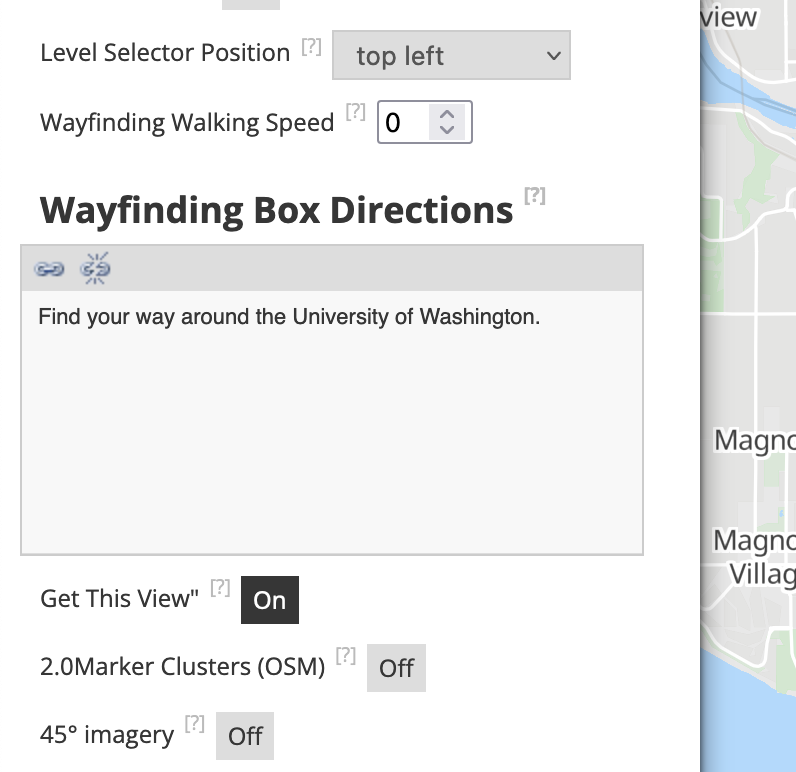Click the remove link (unlink) icon
Image resolution: width=796 pixels, height=772 pixels.
tap(95, 268)
